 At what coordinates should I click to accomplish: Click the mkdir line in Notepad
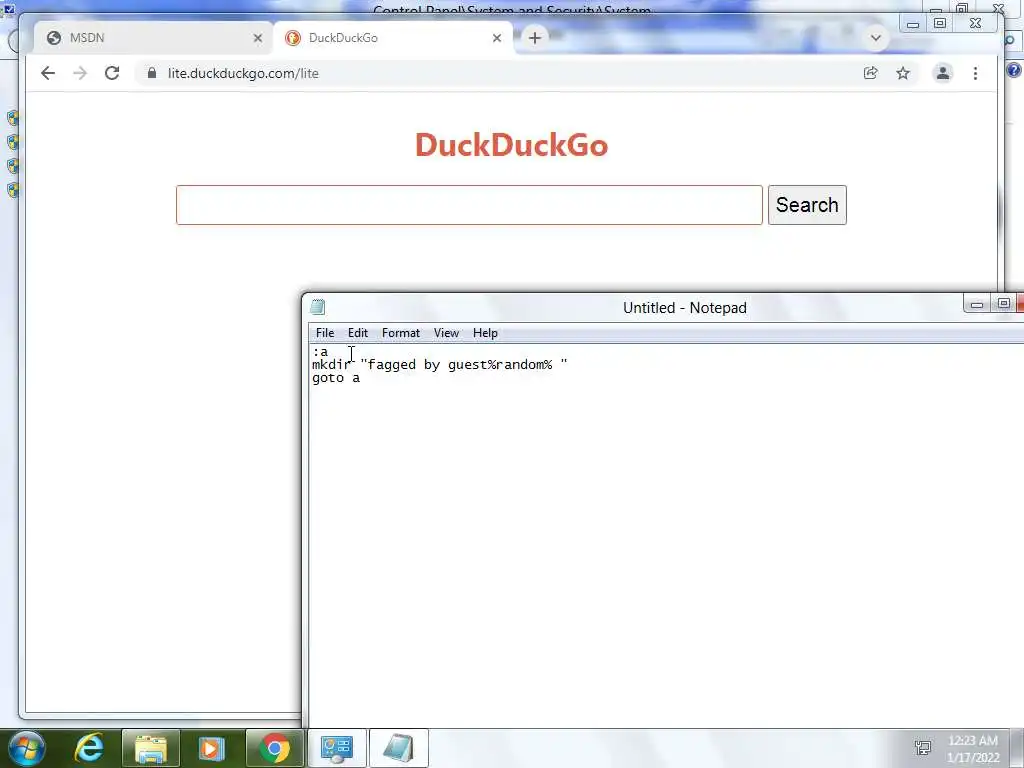coord(440,365)
